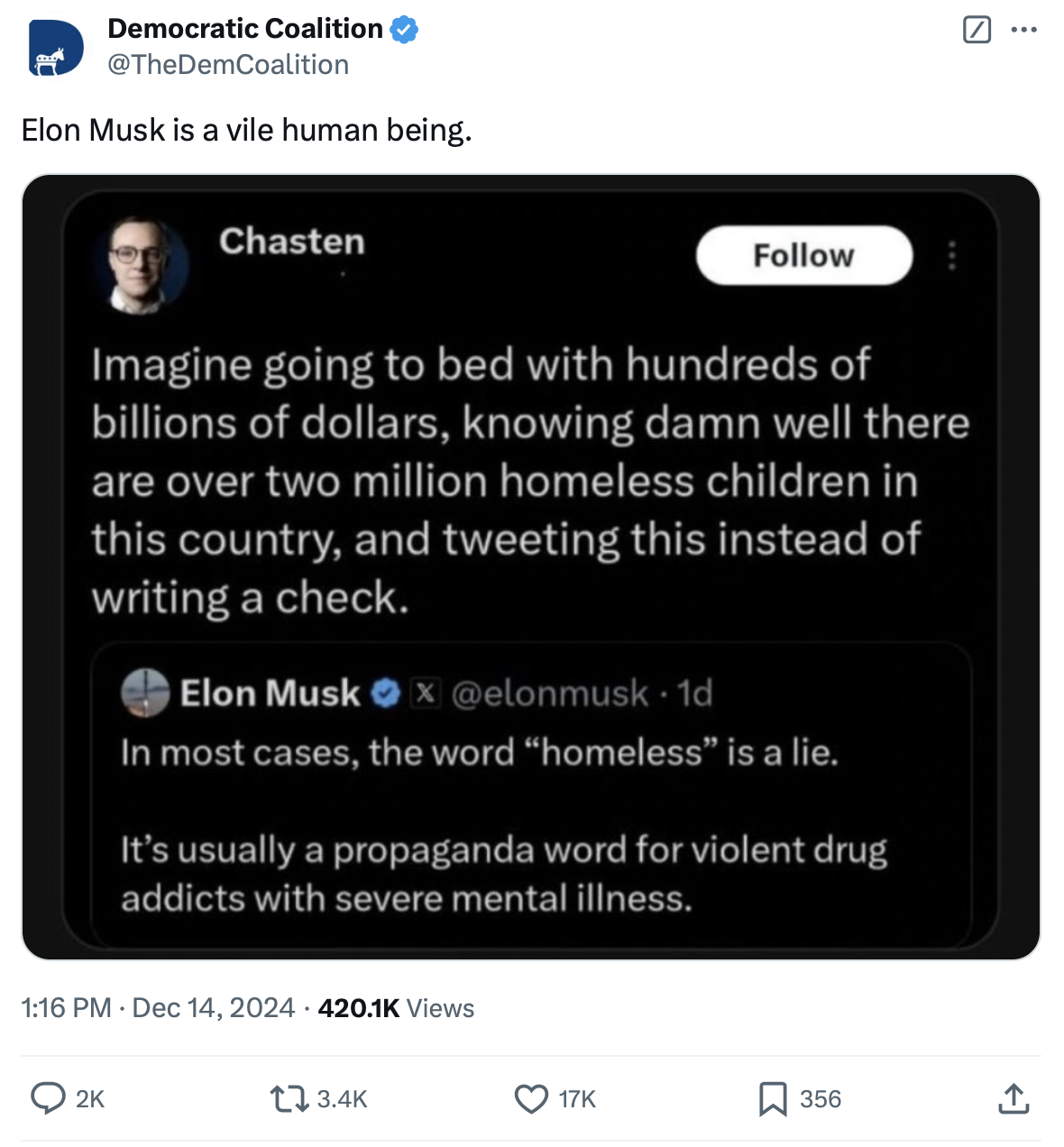Image resolution: width=1064 pixels, height=1147 pixels.
Task: Click the 3.4K reposts count
Action: [x=343, y=1099]
